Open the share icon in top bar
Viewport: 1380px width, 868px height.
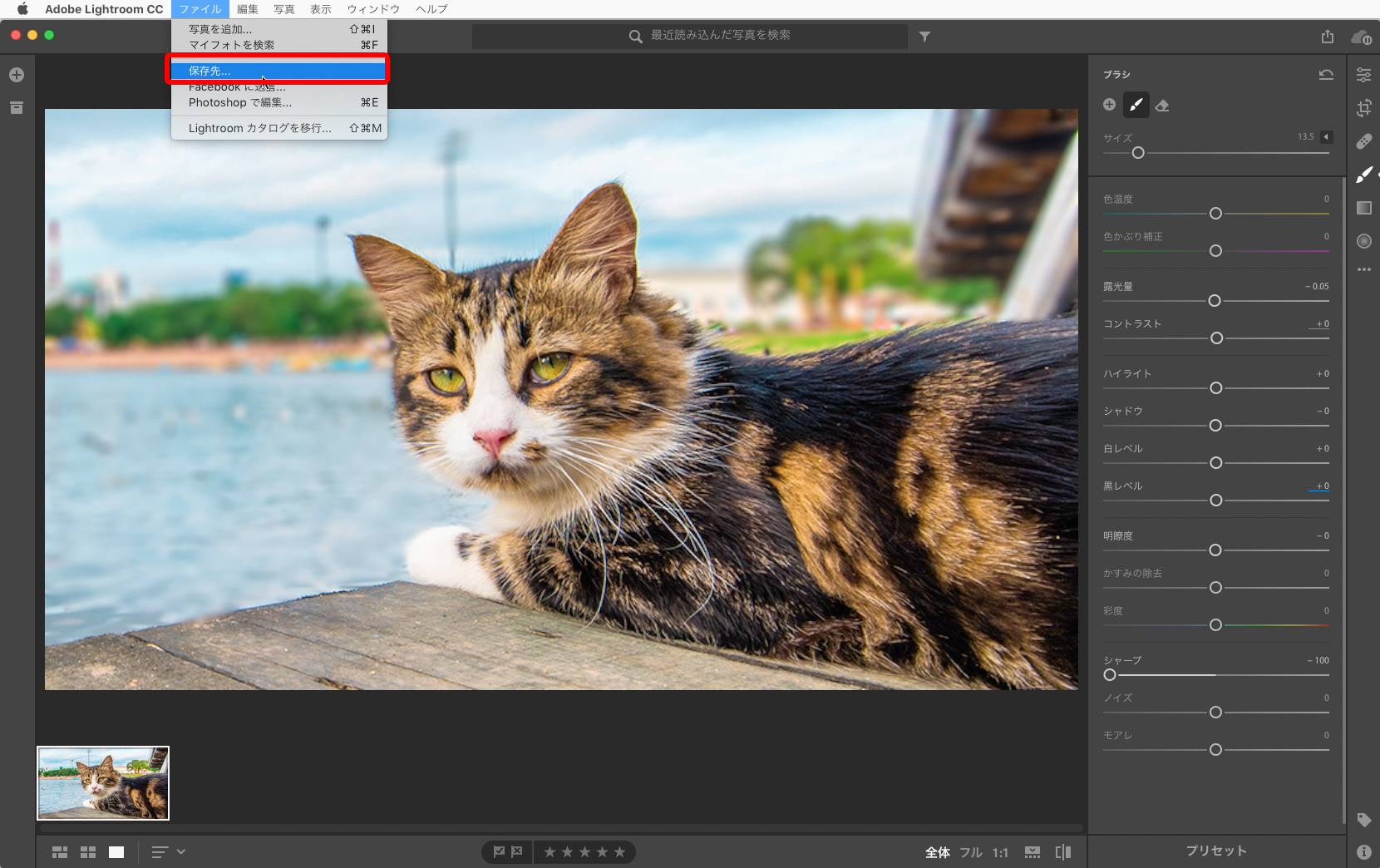[1327, 37]
